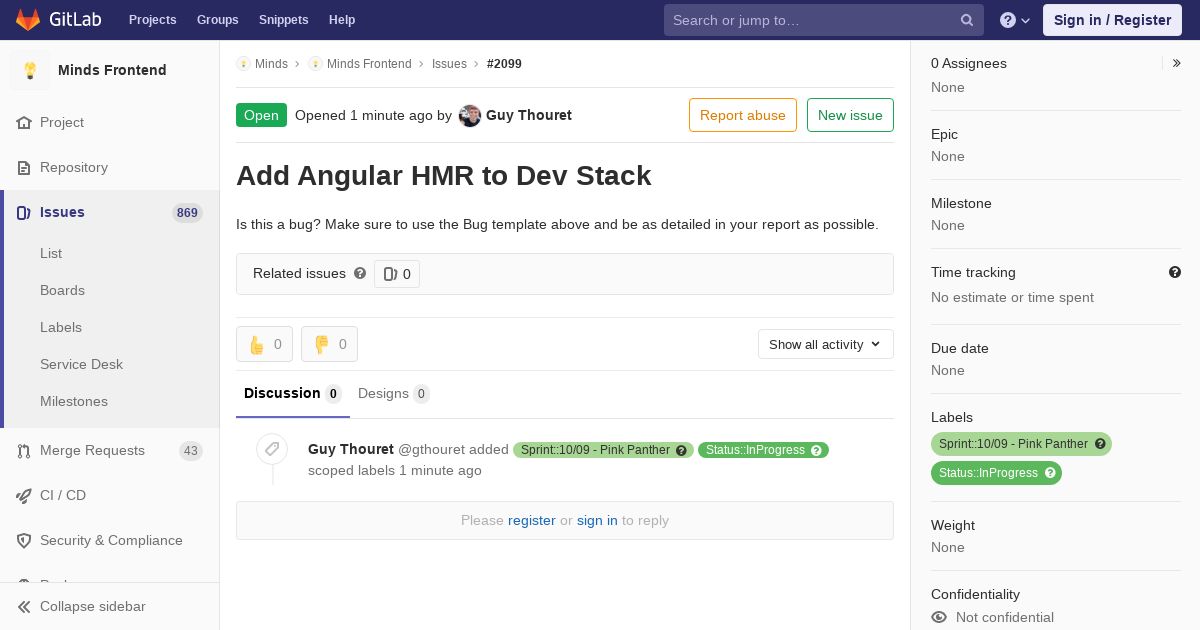Click the Security & Compliance shield icon
The image size is (1200, 630).
[24, 541]
